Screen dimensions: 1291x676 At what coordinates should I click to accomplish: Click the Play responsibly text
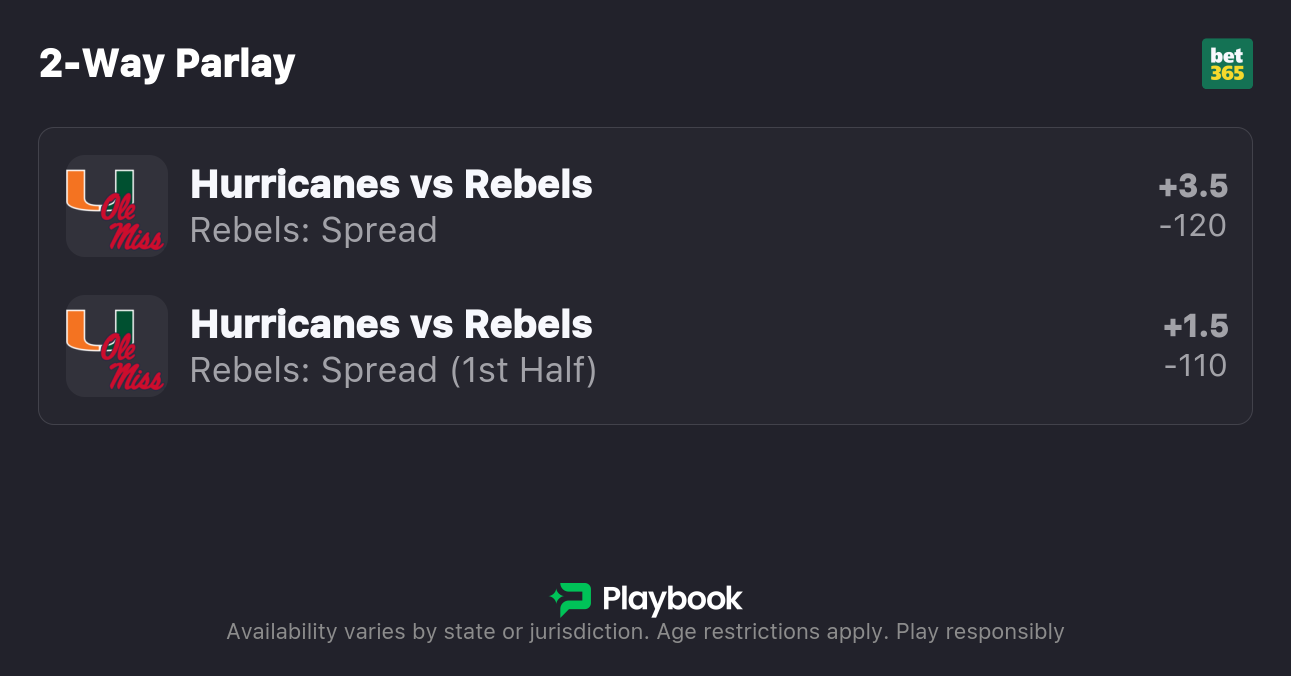pos(980,632)
